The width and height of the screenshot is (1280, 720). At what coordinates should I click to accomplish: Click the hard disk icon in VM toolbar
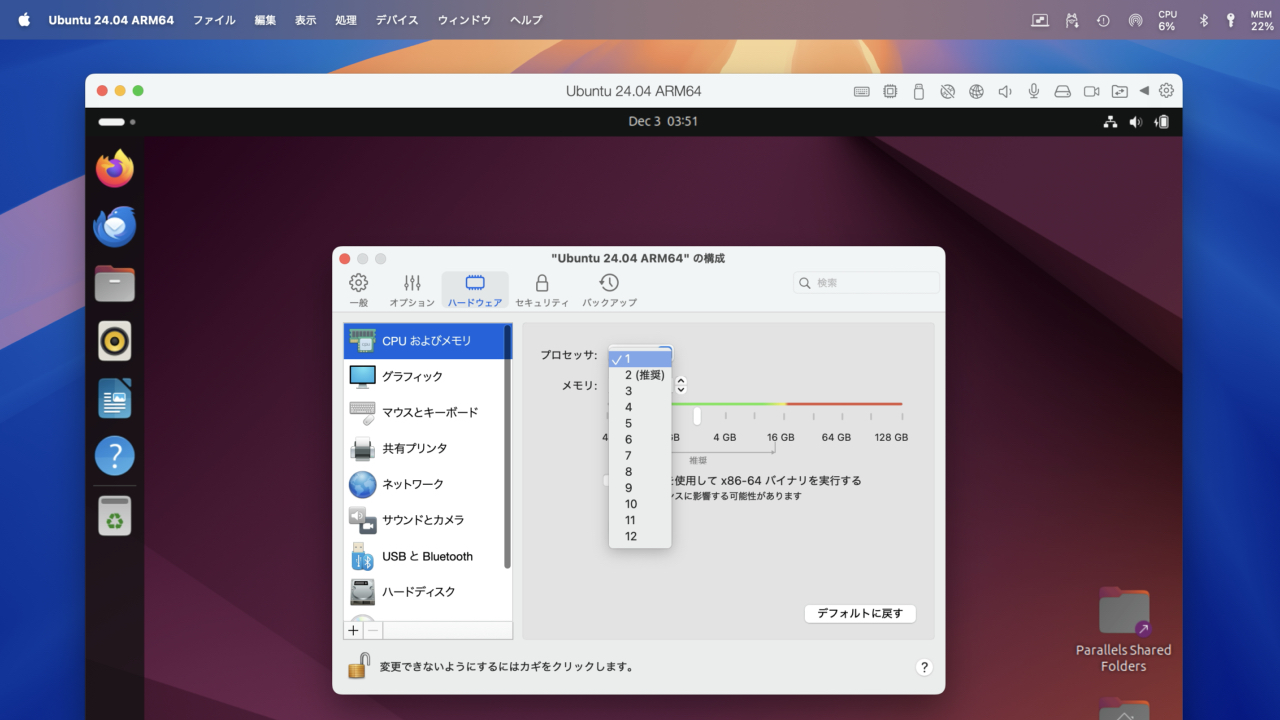click(1062, 91)
